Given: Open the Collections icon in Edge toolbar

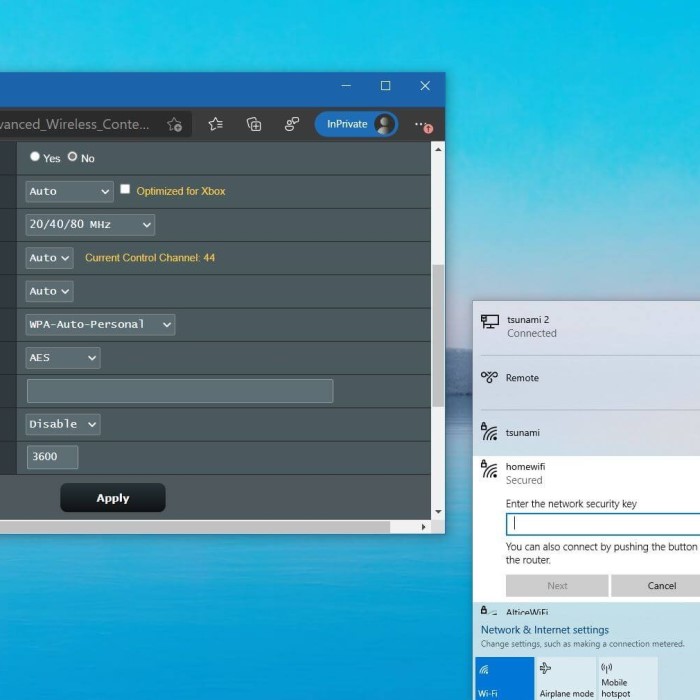Looking at the screenshot, I should [254, 124].
